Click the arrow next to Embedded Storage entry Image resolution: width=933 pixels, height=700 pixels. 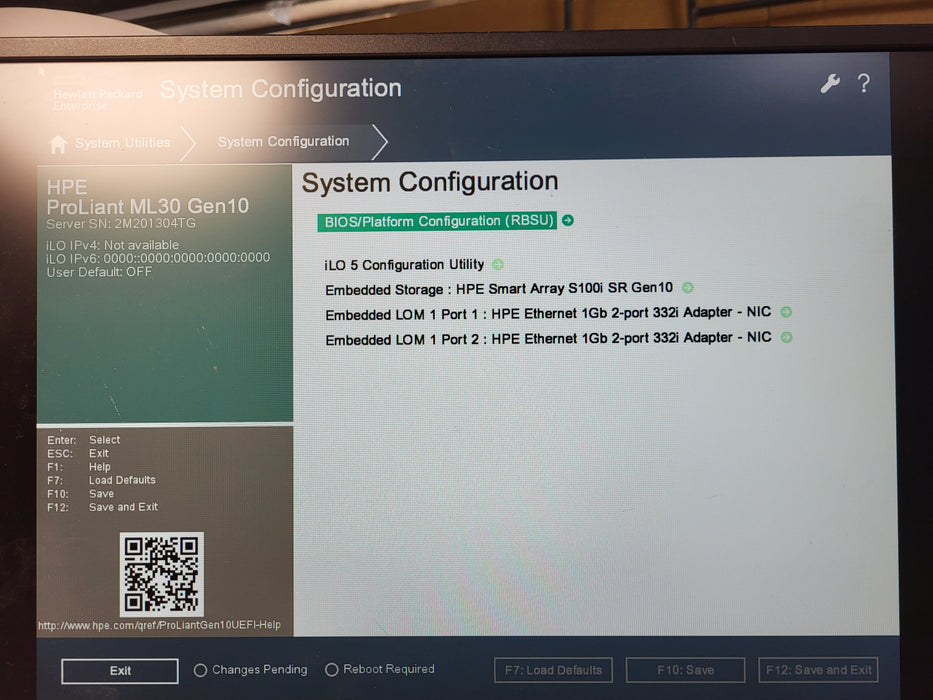[x=687, y=287]
